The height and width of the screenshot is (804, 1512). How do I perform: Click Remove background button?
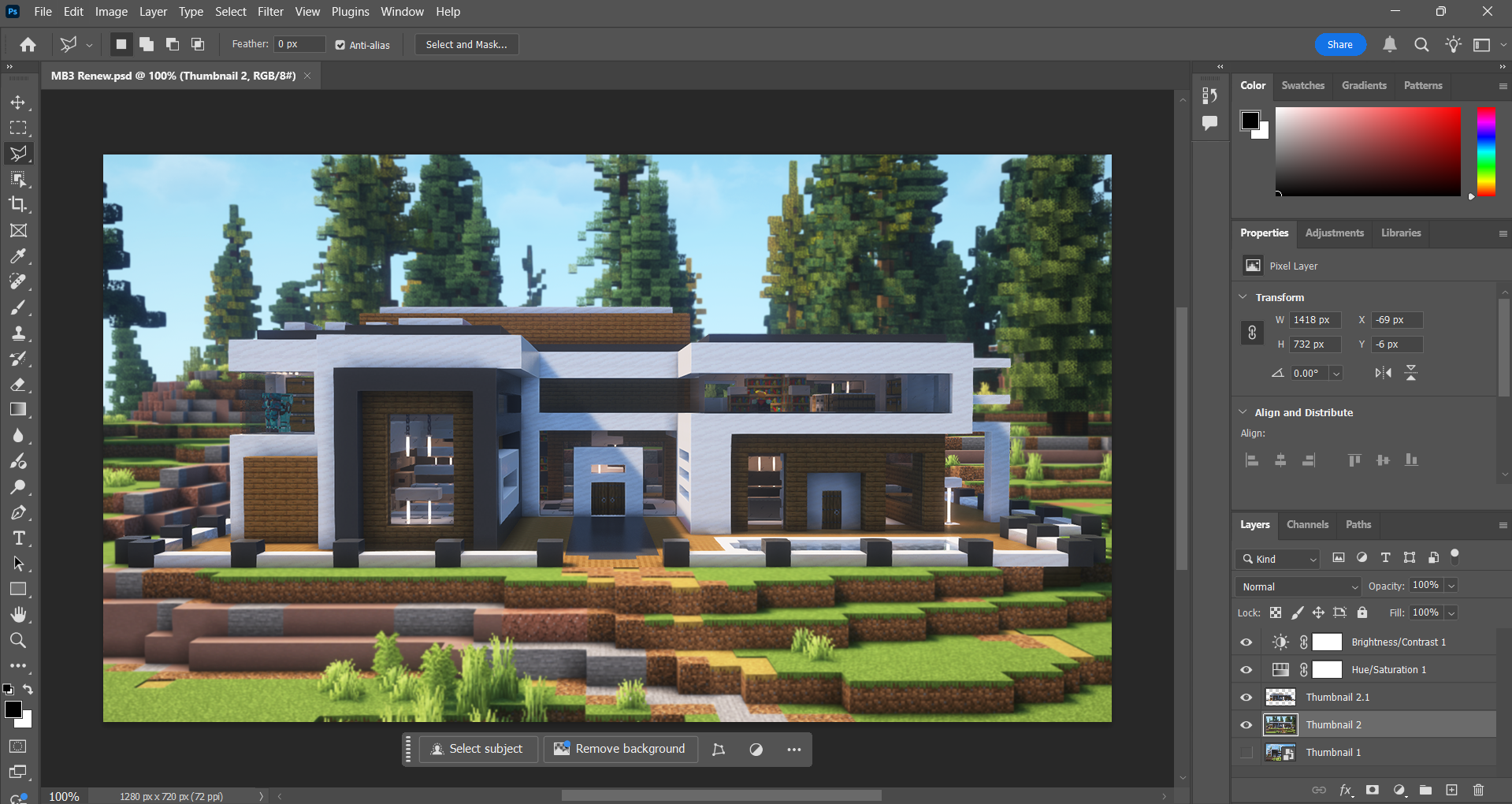pos(621,749)
